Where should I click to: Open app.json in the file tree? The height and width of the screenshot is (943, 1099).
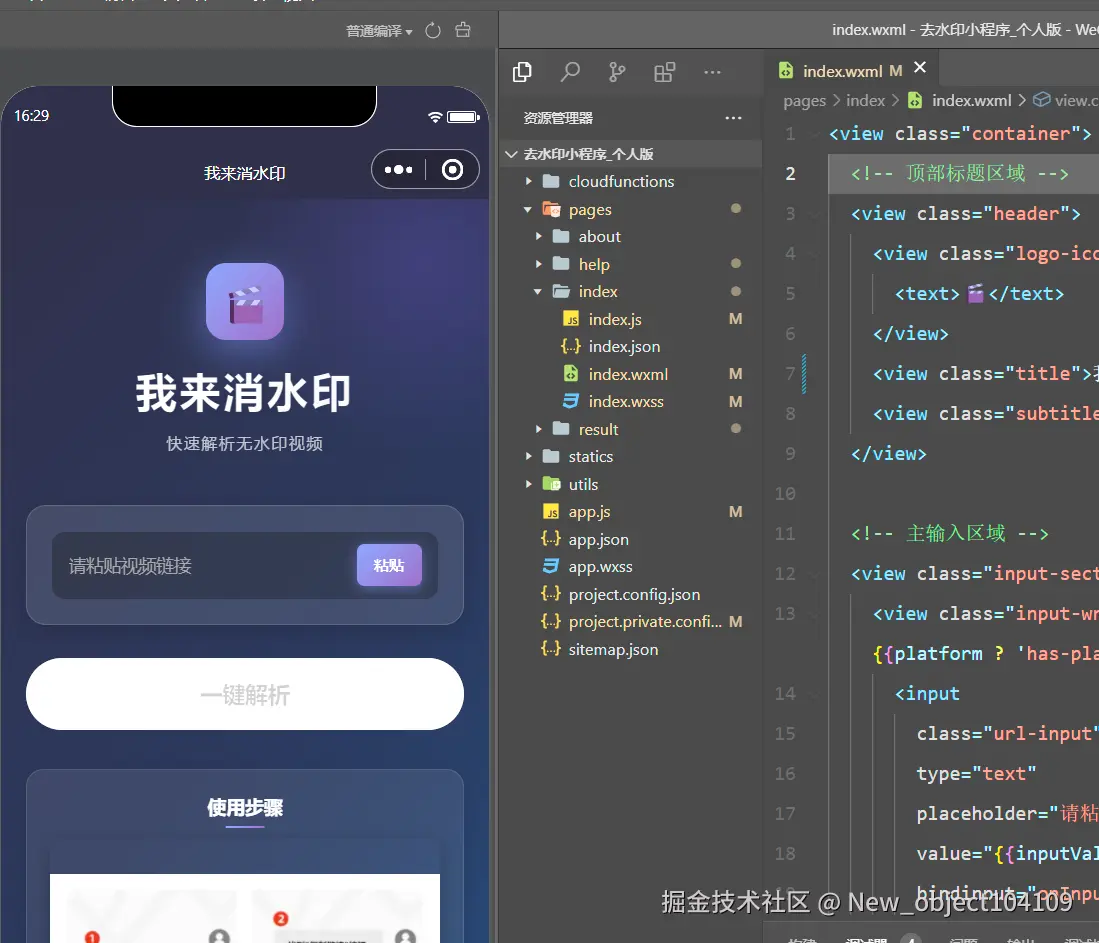pyautogui.click(x=599, y=539)
